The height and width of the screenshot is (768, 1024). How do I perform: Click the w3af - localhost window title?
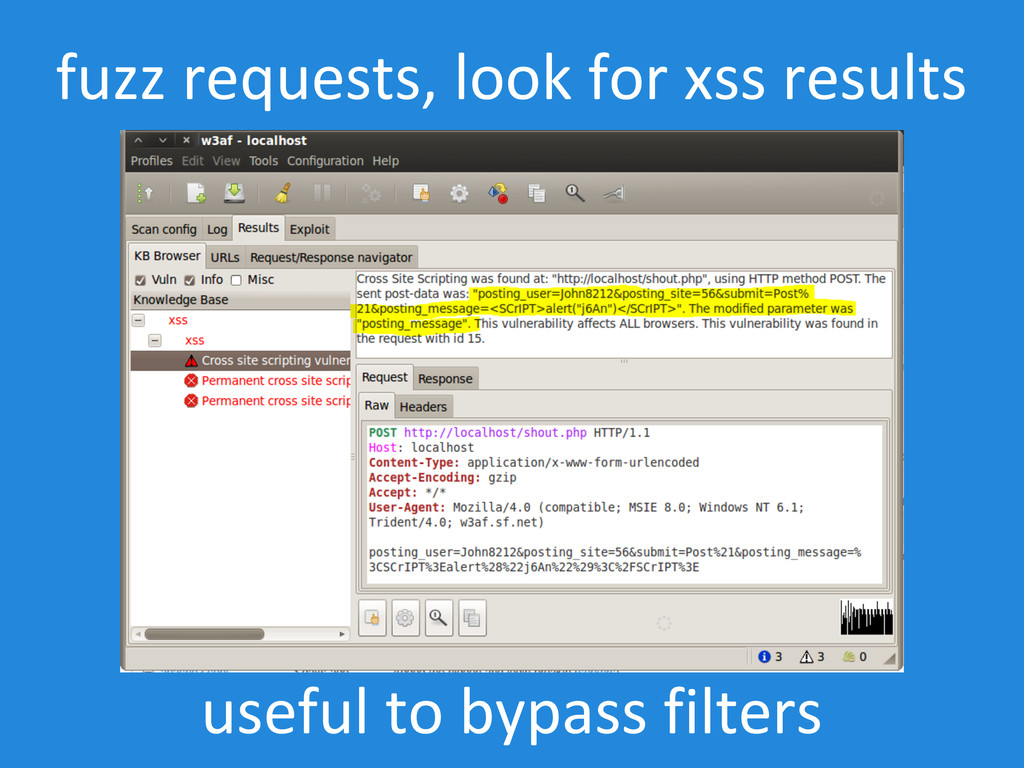[253, 140]
